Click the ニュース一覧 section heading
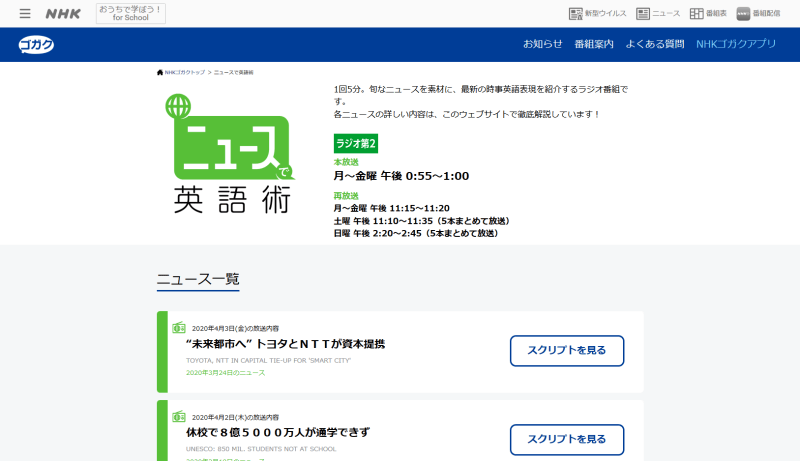800x461 pixels. click(x=198, y=279)
